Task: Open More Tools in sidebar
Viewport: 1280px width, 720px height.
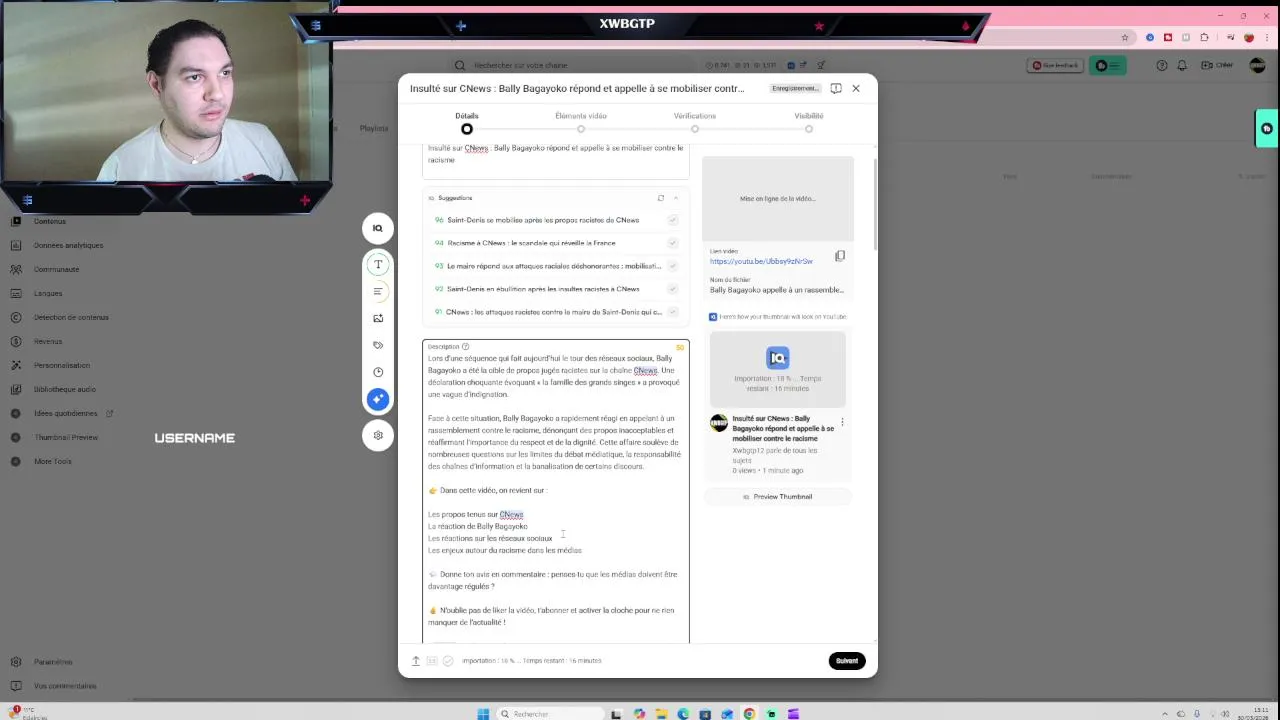Action: (53, 461)
